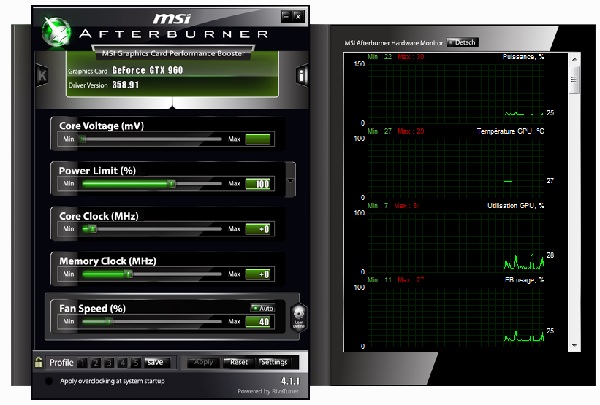The image size is (600, 405).
Task: Click the driver version 358.91 text
Action: coord(126,85)
